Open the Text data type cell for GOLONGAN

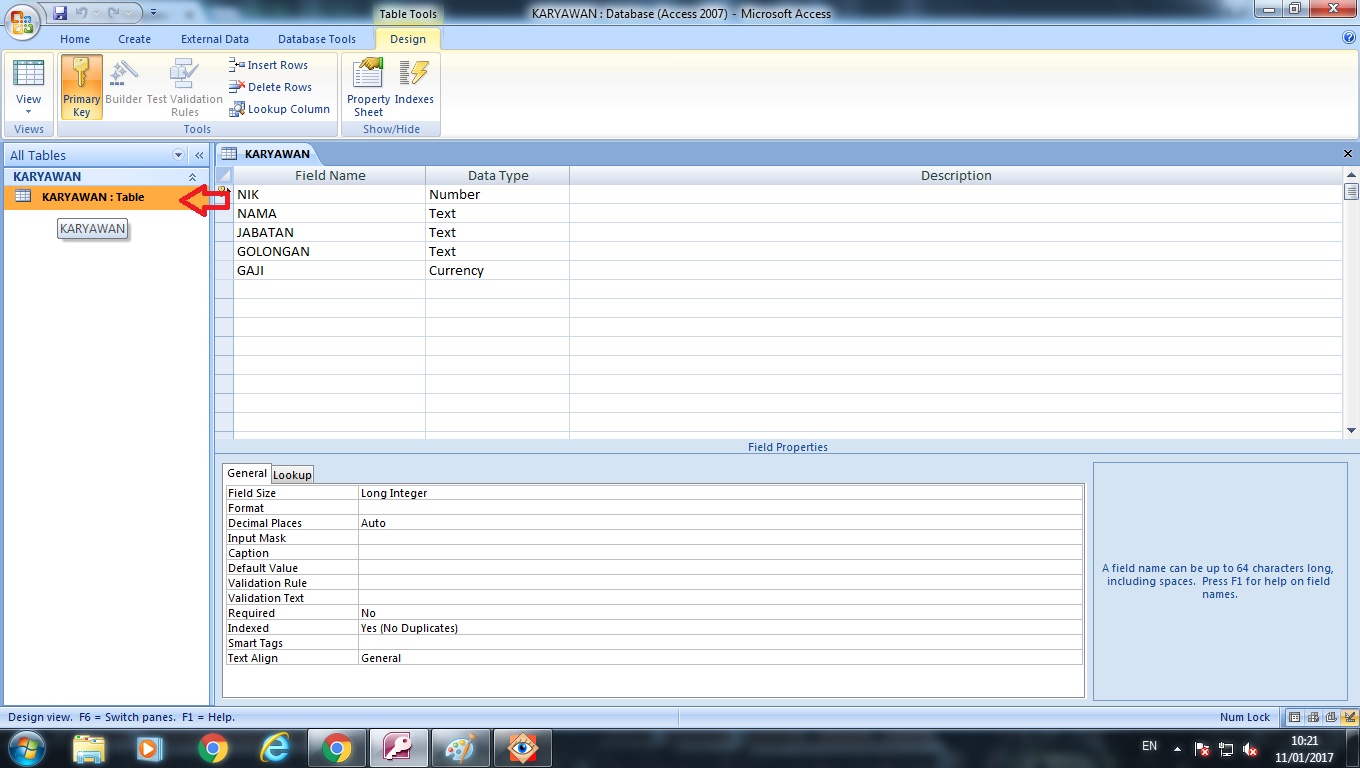click(497, 251)
